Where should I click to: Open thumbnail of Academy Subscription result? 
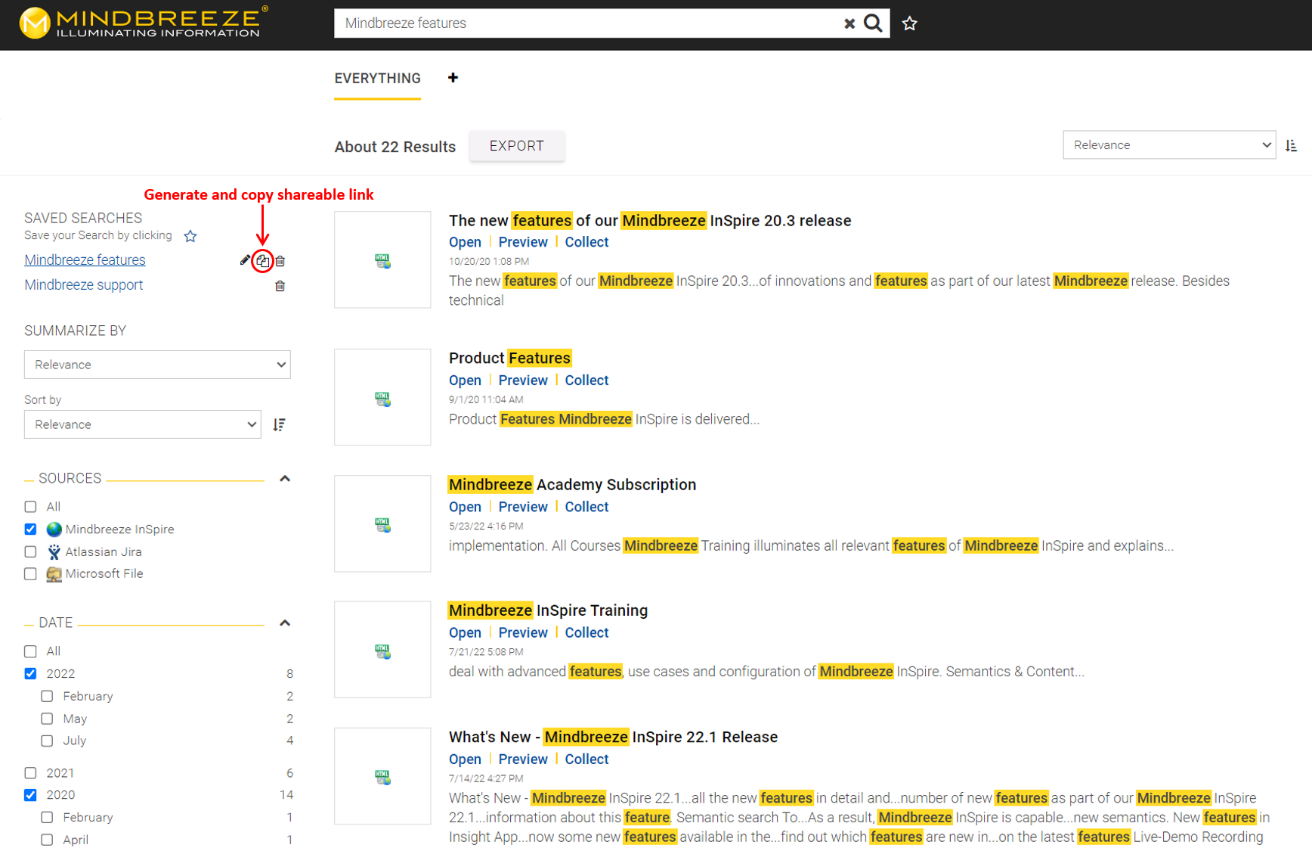coord(382,524)
